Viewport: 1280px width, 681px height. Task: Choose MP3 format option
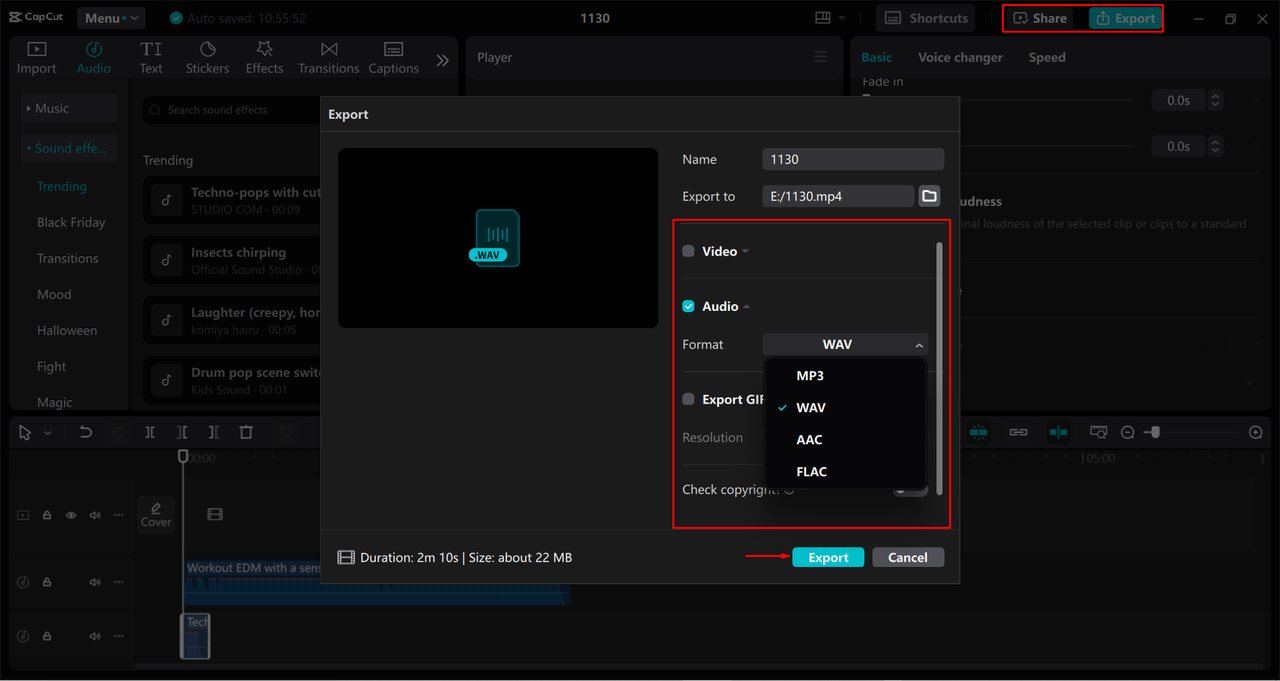(x=845, y=376)
